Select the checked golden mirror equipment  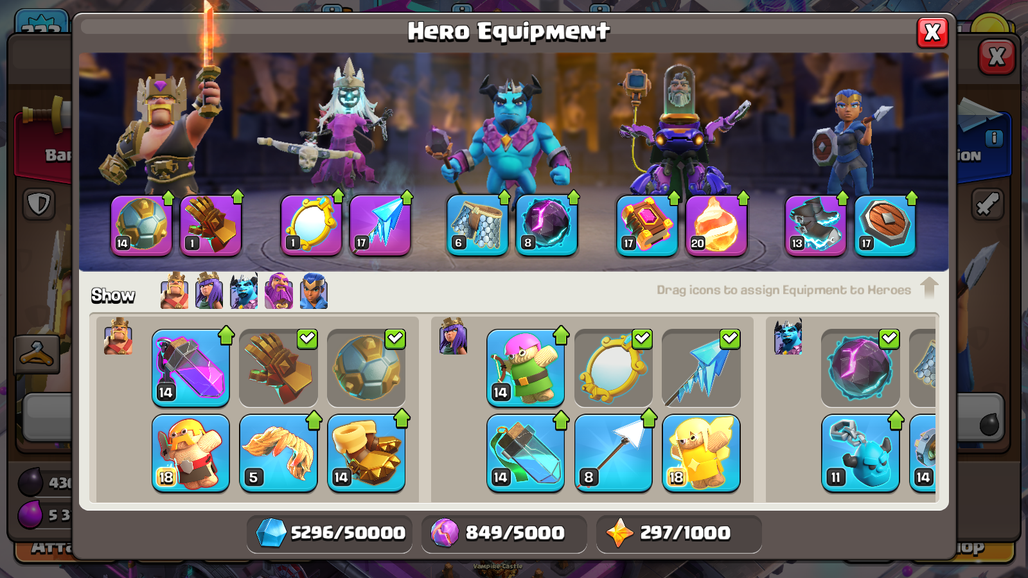pyautogui.click(x=614, y=368)
